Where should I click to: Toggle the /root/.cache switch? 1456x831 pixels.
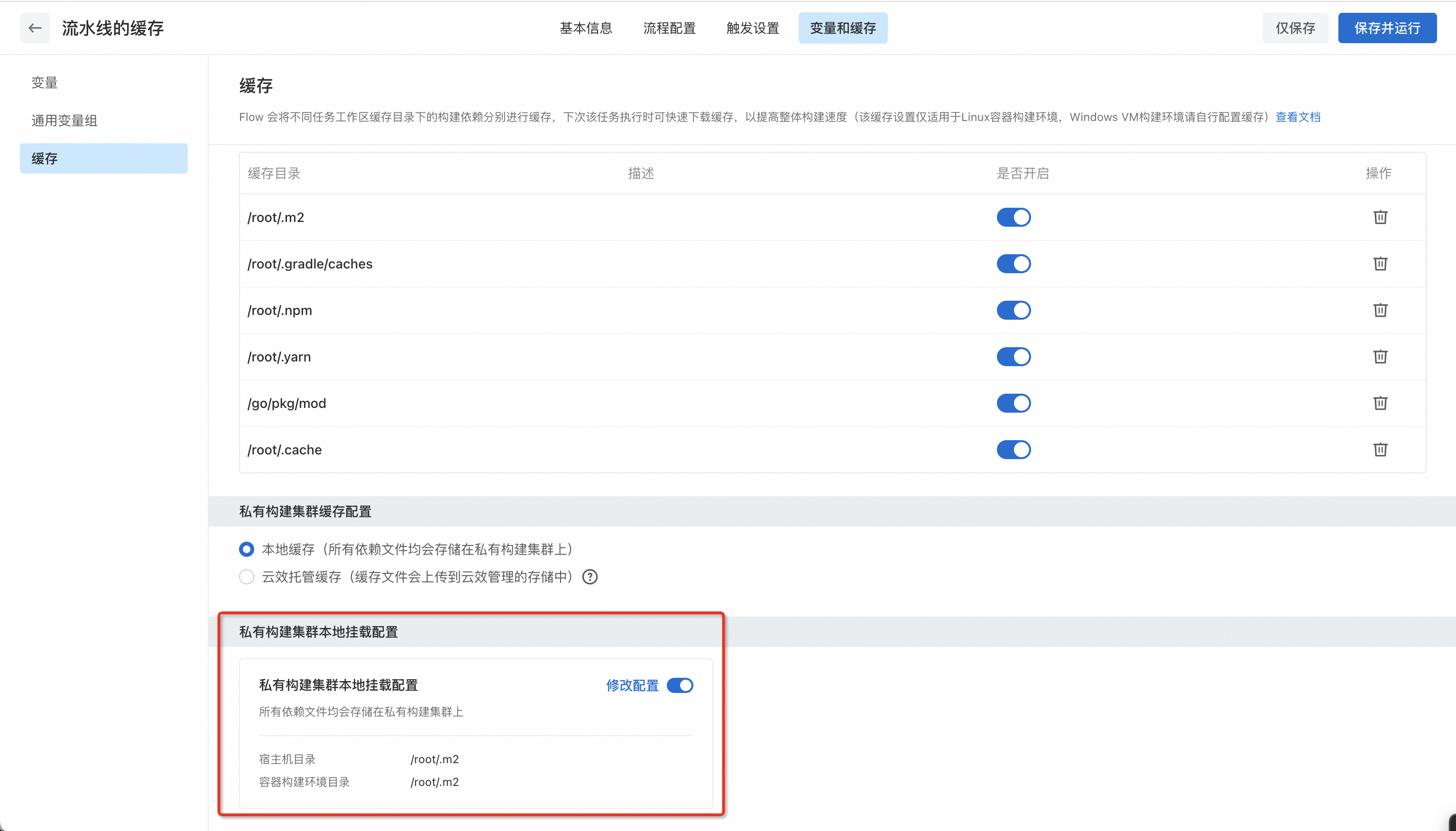1013,450
